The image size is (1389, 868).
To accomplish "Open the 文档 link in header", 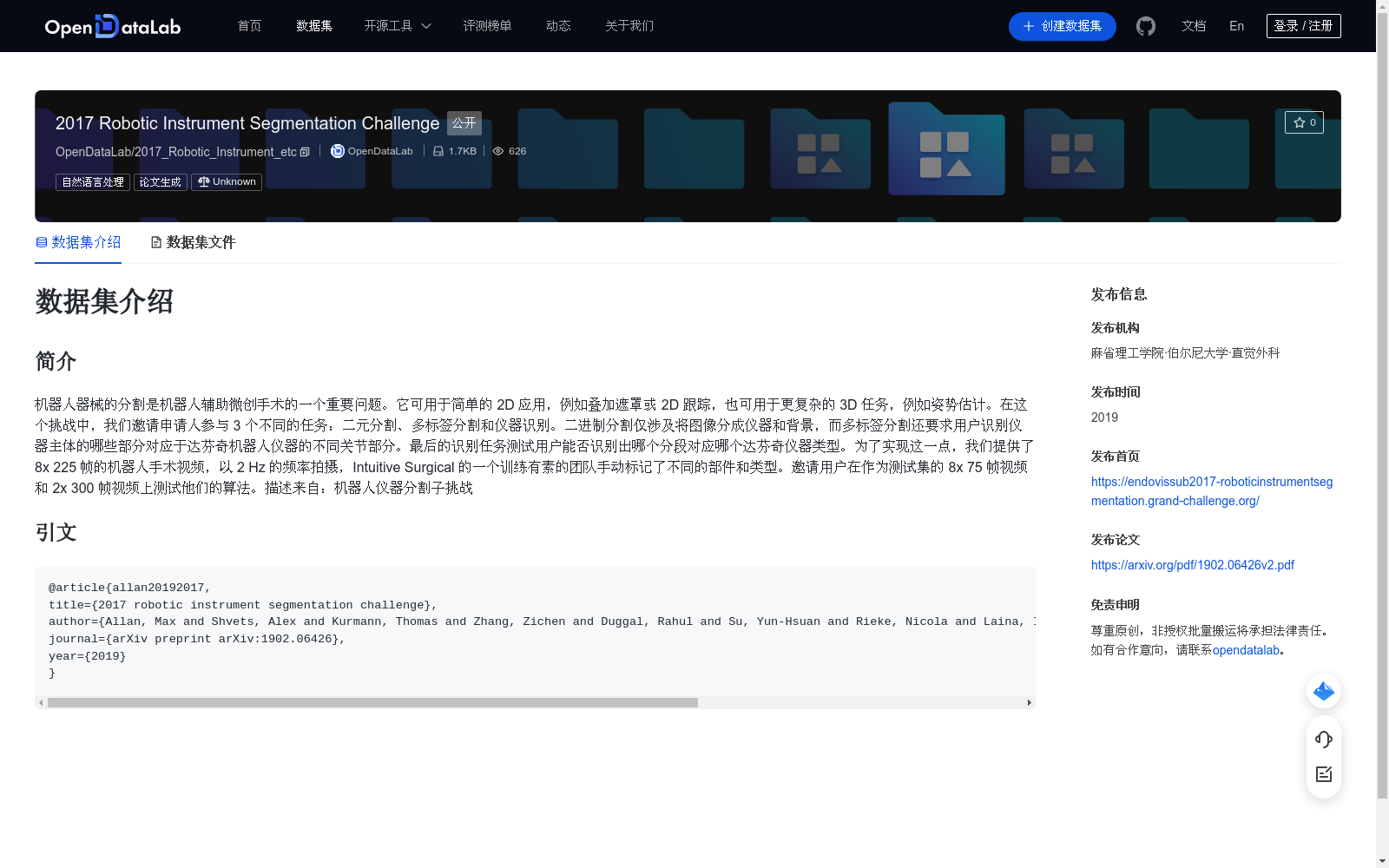I will 1194,26.
